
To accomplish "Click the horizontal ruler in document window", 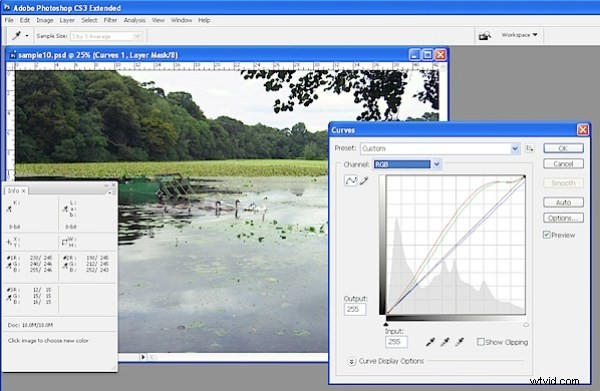I will point(227,66).
